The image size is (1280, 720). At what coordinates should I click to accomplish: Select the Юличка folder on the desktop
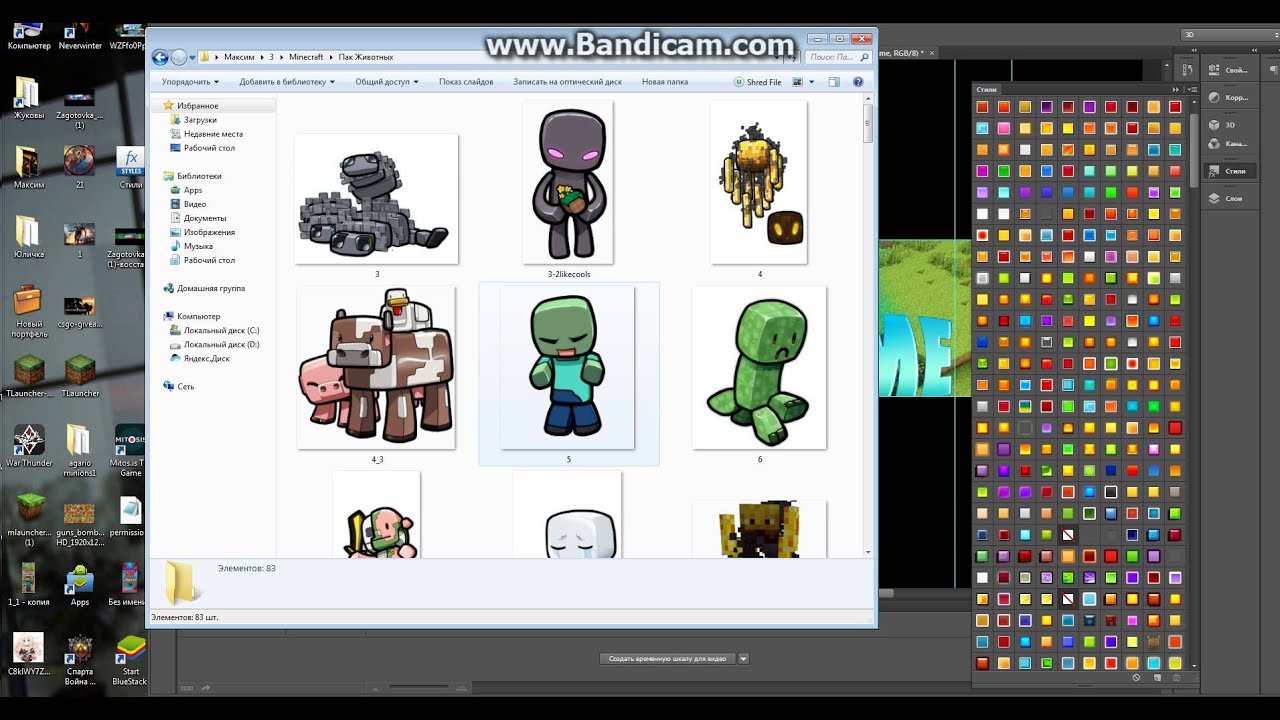[28, 236]
